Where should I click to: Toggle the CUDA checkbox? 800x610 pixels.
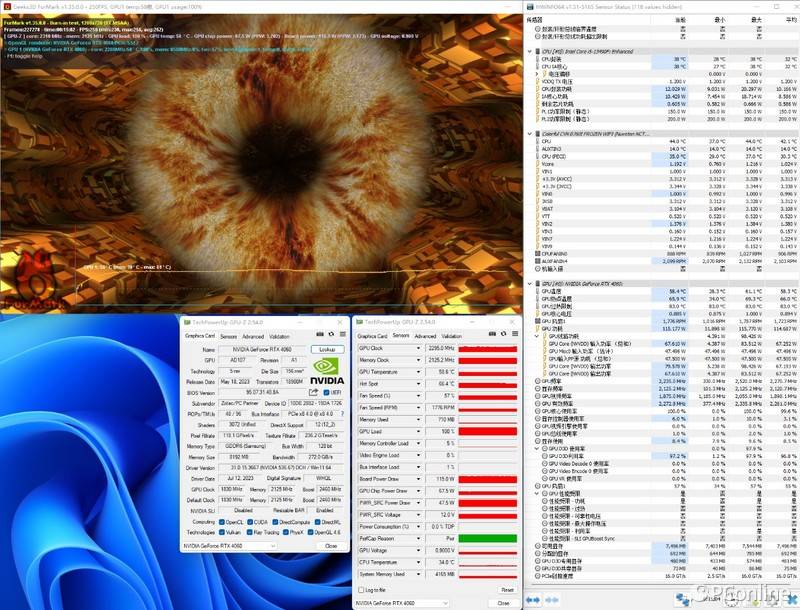250,522
